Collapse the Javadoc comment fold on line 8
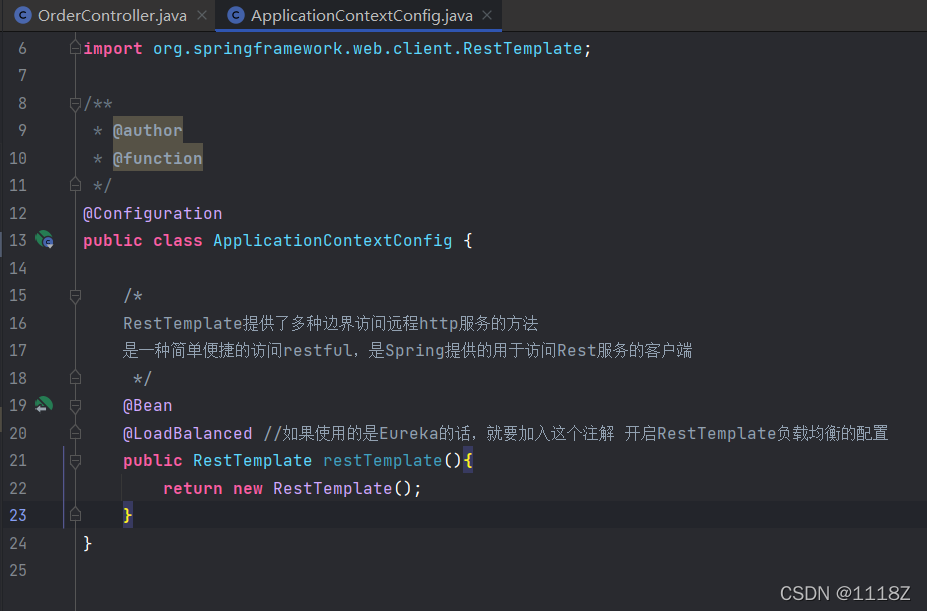927x611 pixels. point(75,104)
